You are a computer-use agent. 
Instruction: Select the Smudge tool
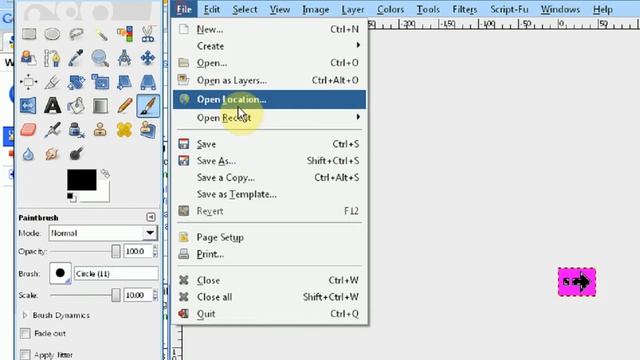(52, 154)
